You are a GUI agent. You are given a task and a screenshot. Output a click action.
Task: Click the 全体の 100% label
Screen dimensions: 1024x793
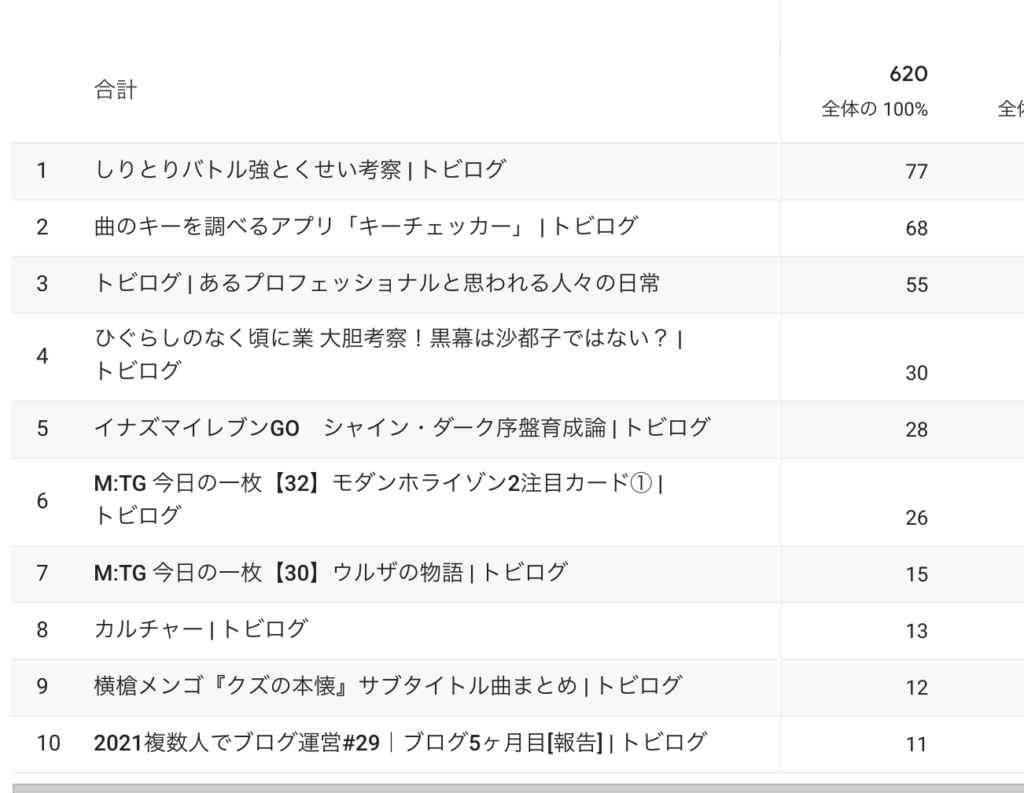click(874, 109)
